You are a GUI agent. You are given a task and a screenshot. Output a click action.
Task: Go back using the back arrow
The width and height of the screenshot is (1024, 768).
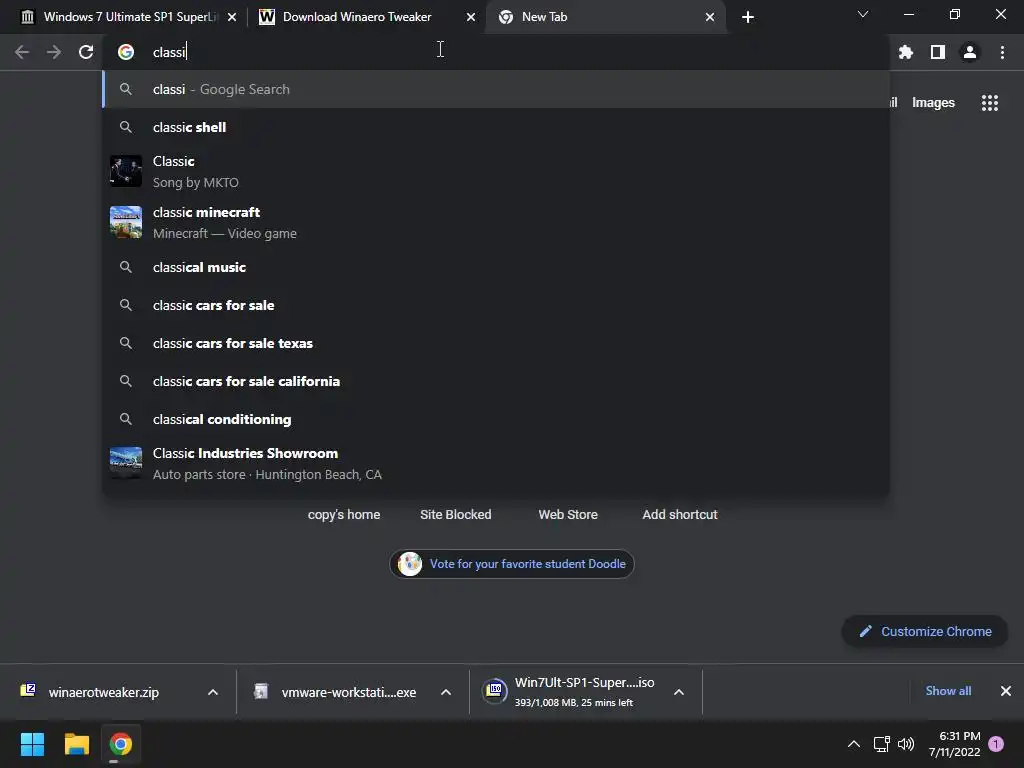pos(22,52)
